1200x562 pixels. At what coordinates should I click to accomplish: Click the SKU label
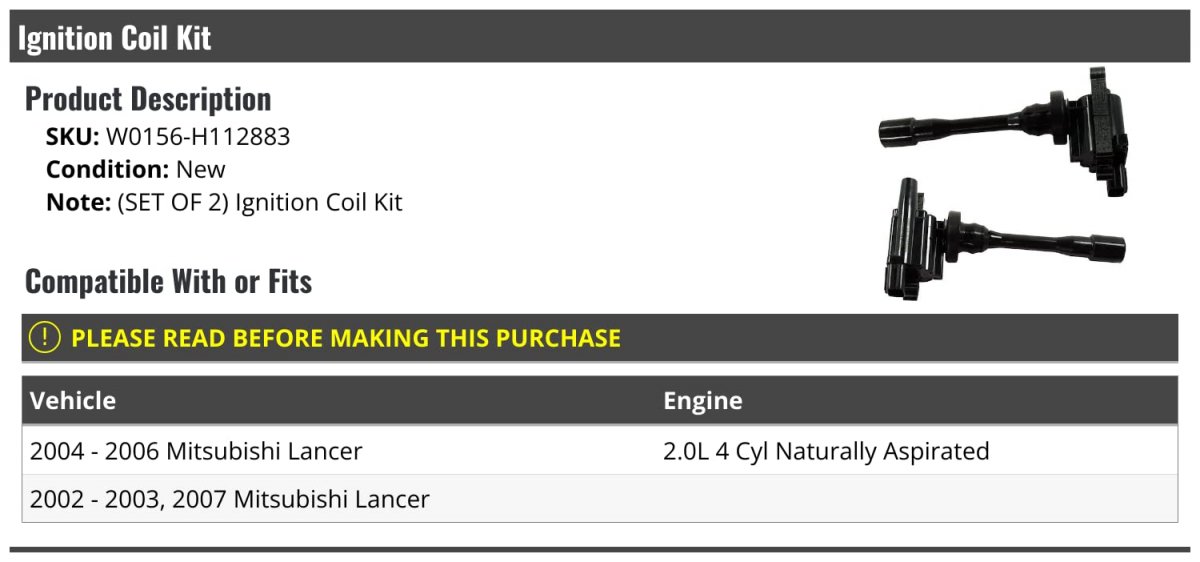tap(72, 137)
